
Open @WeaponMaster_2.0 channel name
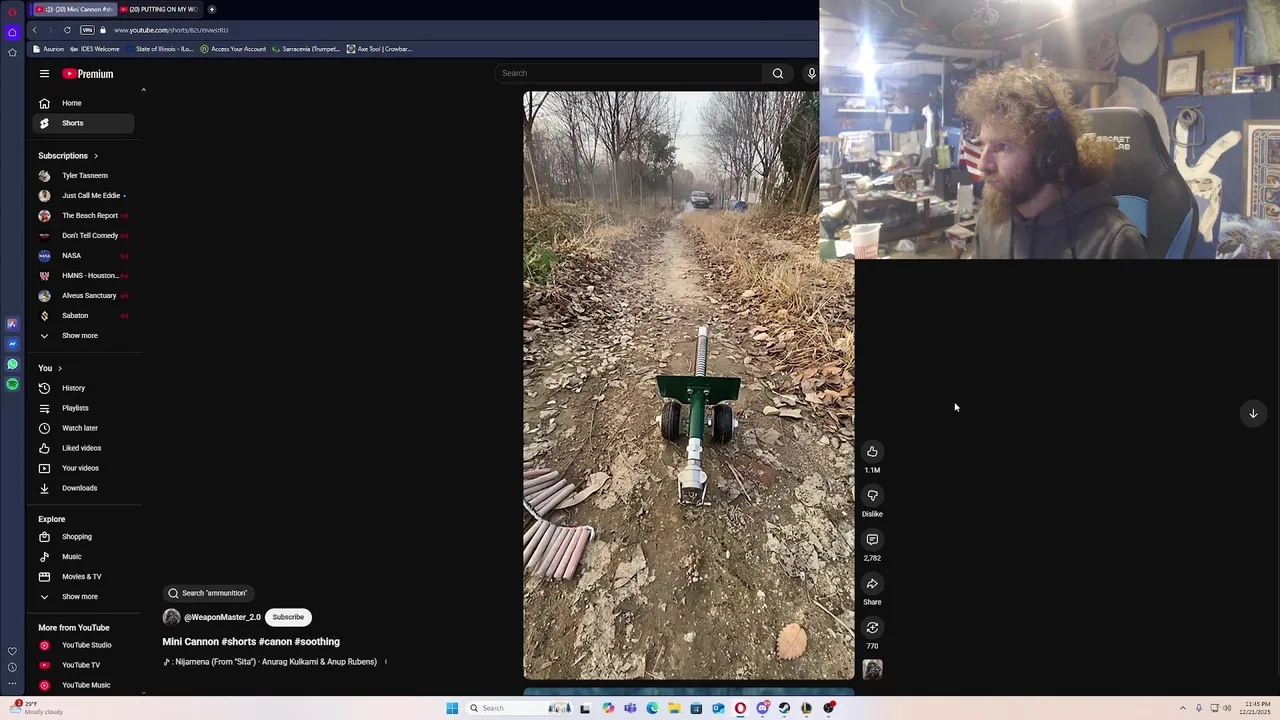(222, 617)
